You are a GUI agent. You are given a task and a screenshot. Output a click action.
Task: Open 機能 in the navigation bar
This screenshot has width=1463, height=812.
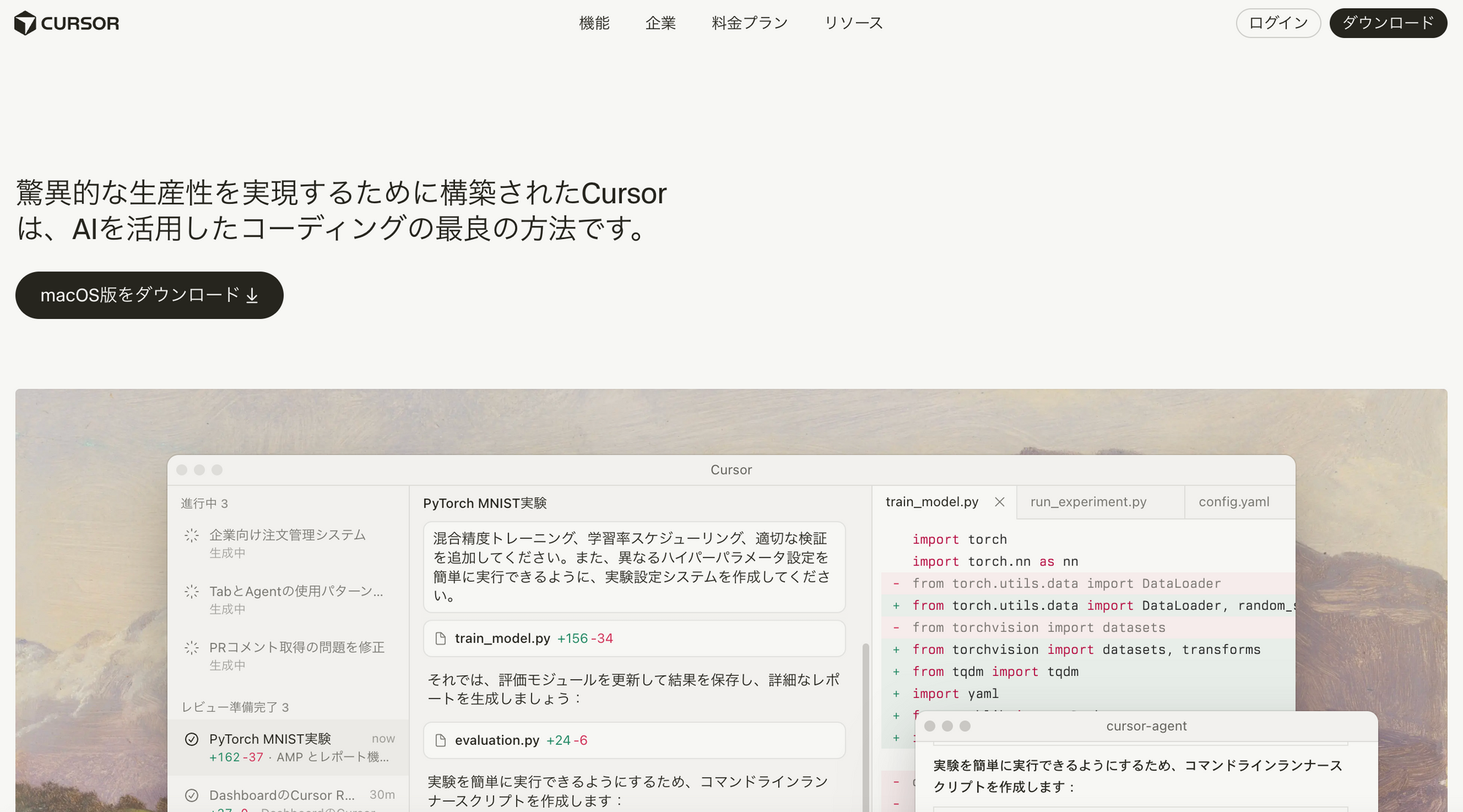tap(594, 23)
